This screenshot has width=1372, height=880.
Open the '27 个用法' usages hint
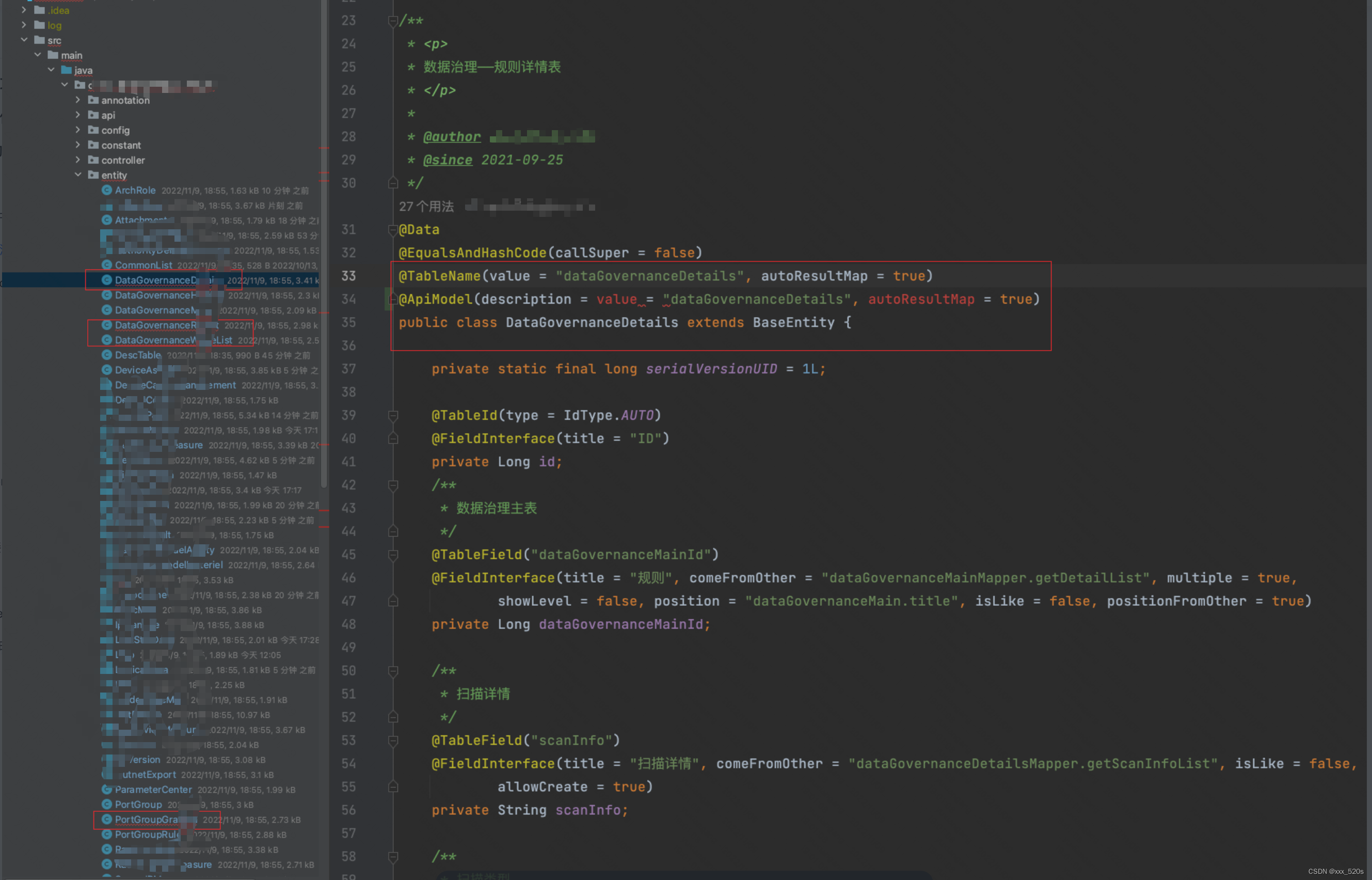click(x=426, y=206)
